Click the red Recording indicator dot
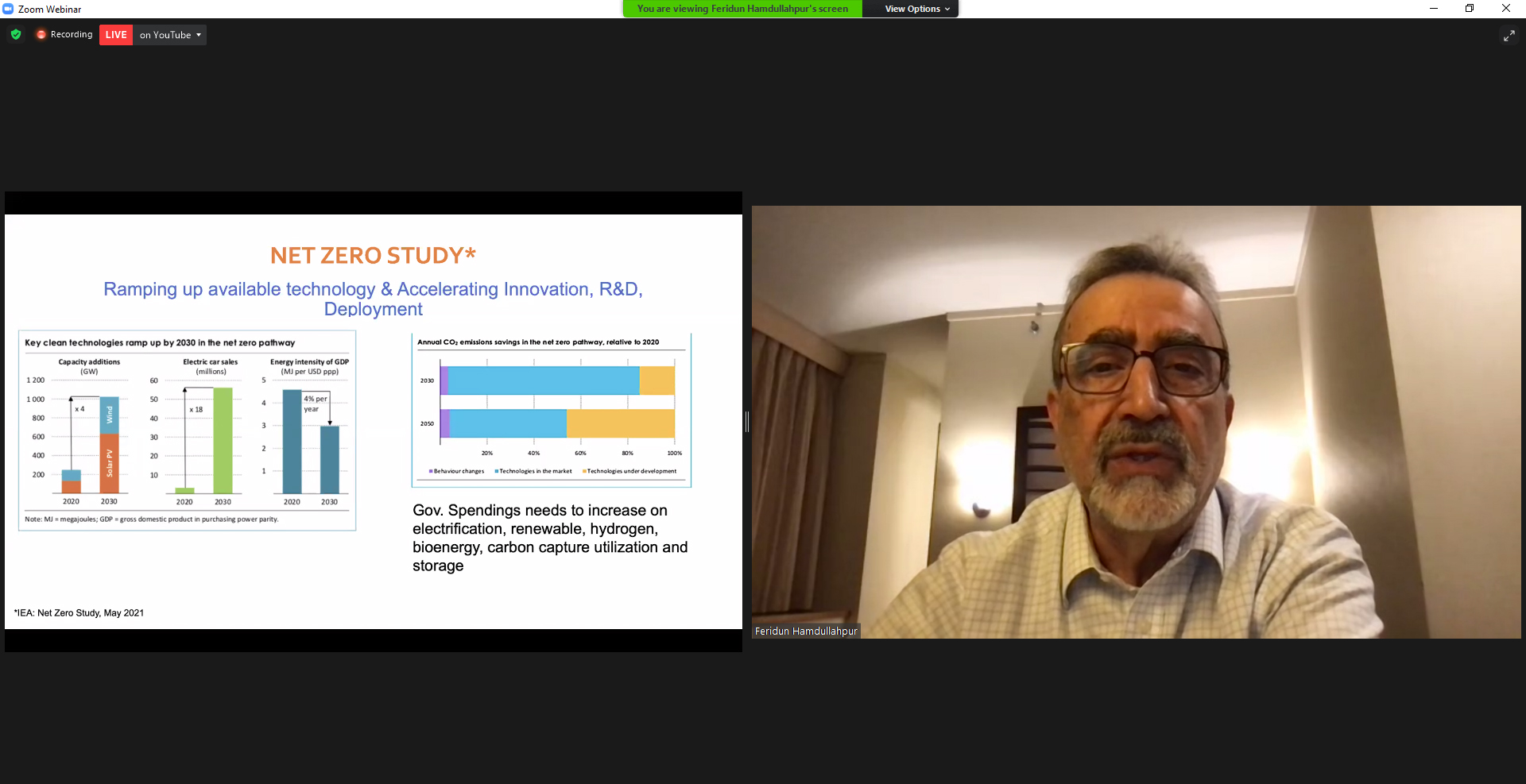Viewport: 1526px width, 784px height. pyautogui.click(x=41, y=35)
